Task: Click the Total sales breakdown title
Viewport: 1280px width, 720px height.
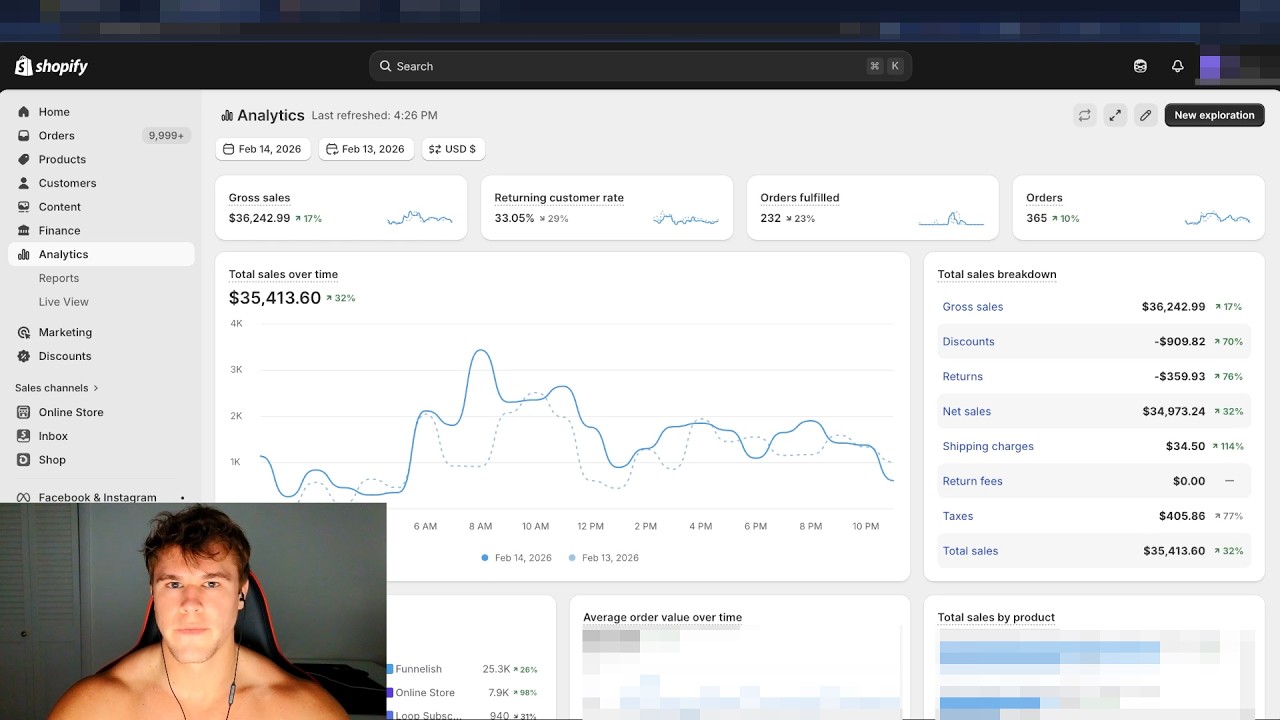Action: pos(997,274)
